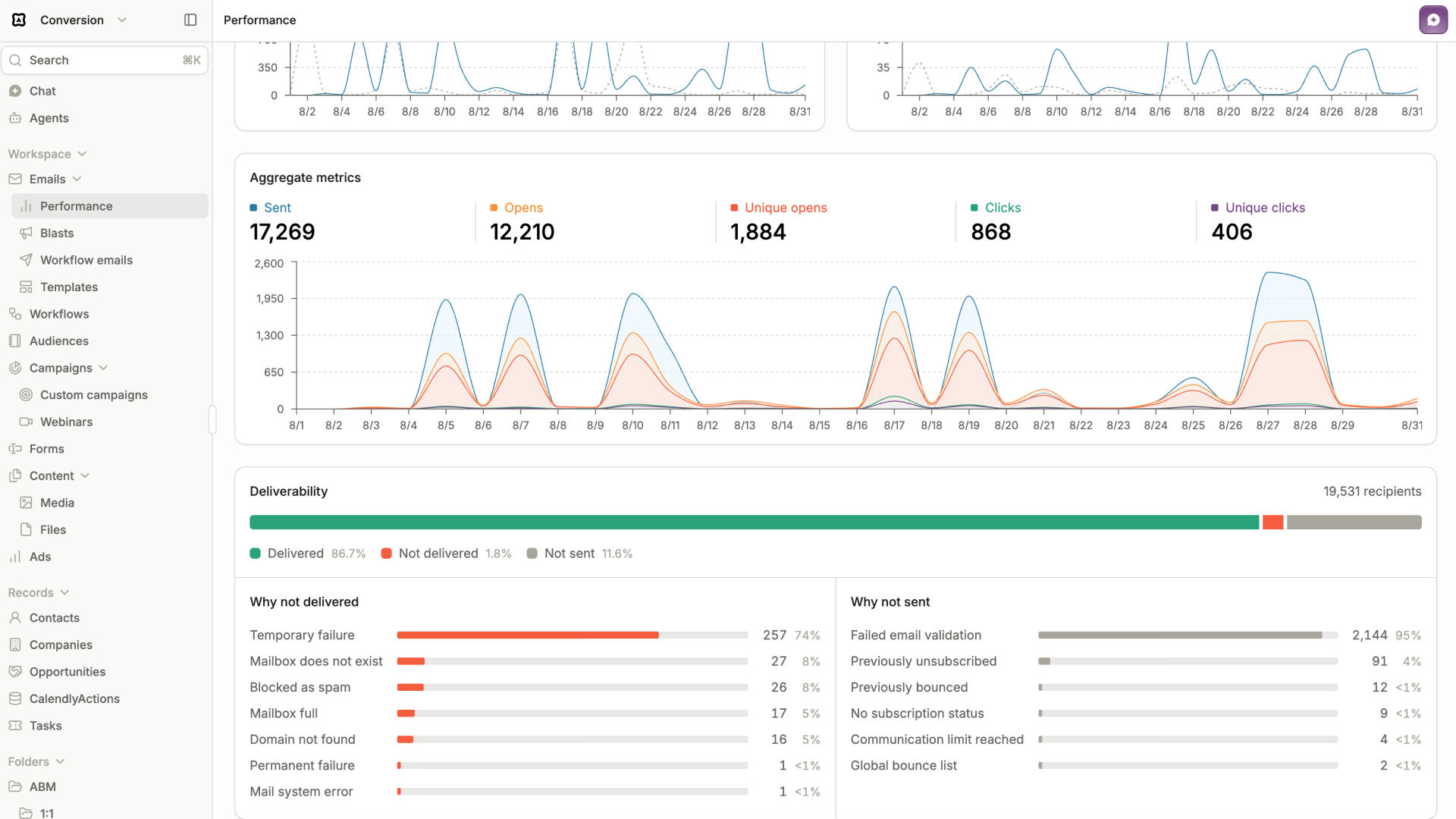Open the Blasts page
The image size is (1456, 819).
pyautogui.click(x=110, y=233)
